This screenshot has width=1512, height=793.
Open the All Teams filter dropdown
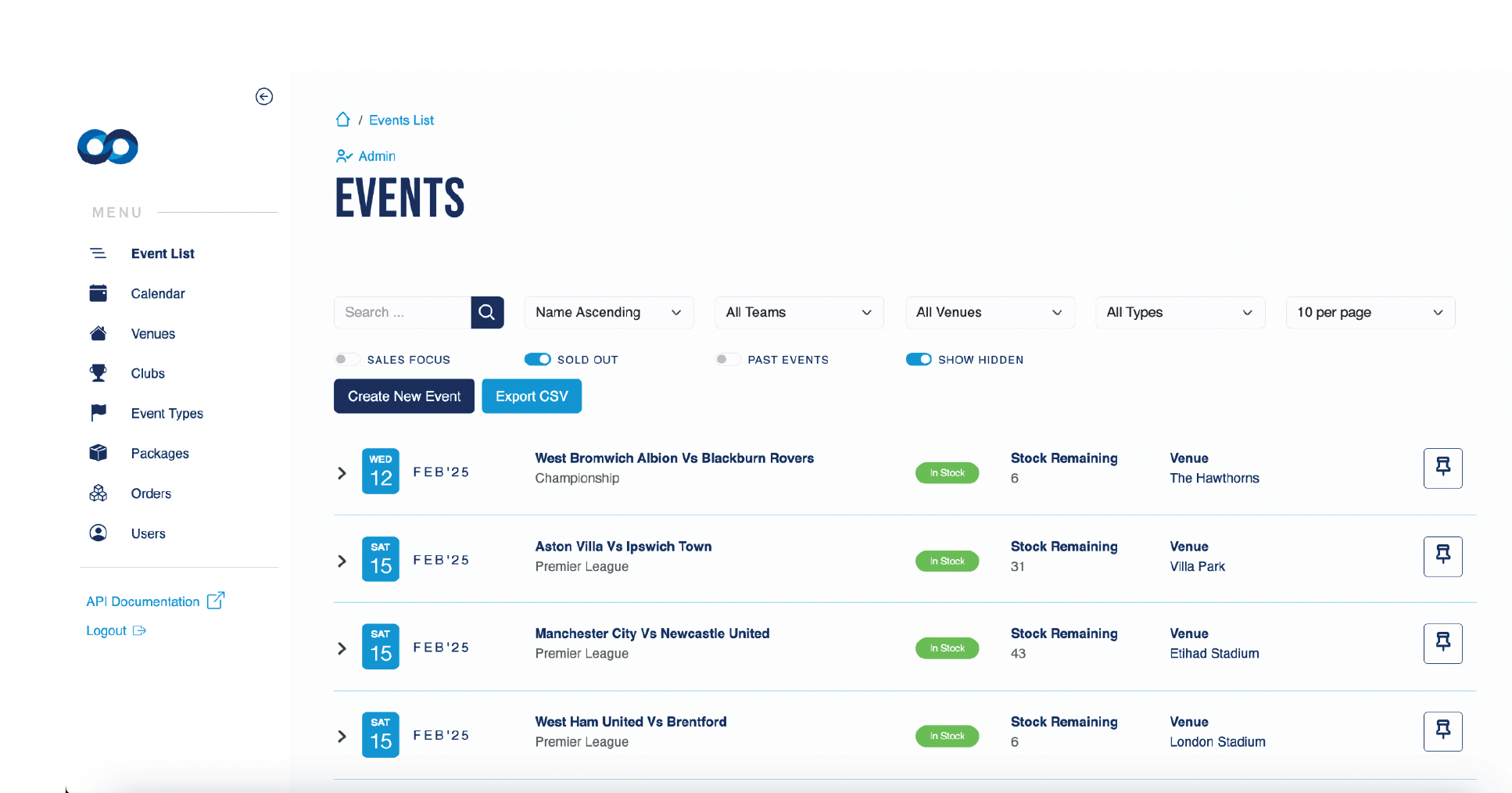click(x=798, y=313)
